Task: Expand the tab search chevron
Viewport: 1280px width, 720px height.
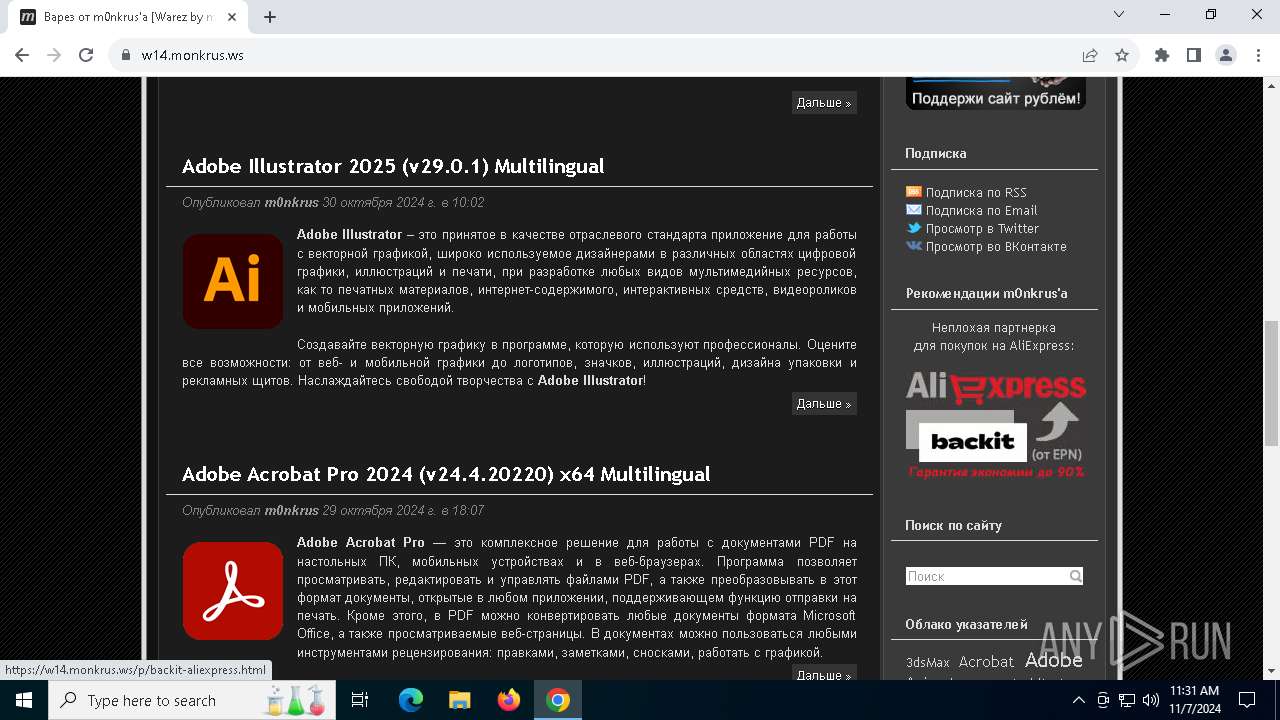Action: tap(1119, 14)
